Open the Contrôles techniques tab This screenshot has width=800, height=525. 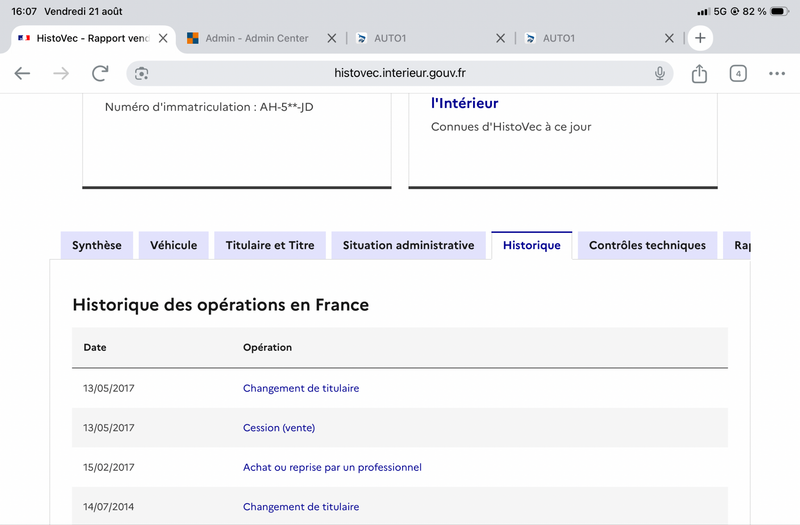tap(647, 245)
